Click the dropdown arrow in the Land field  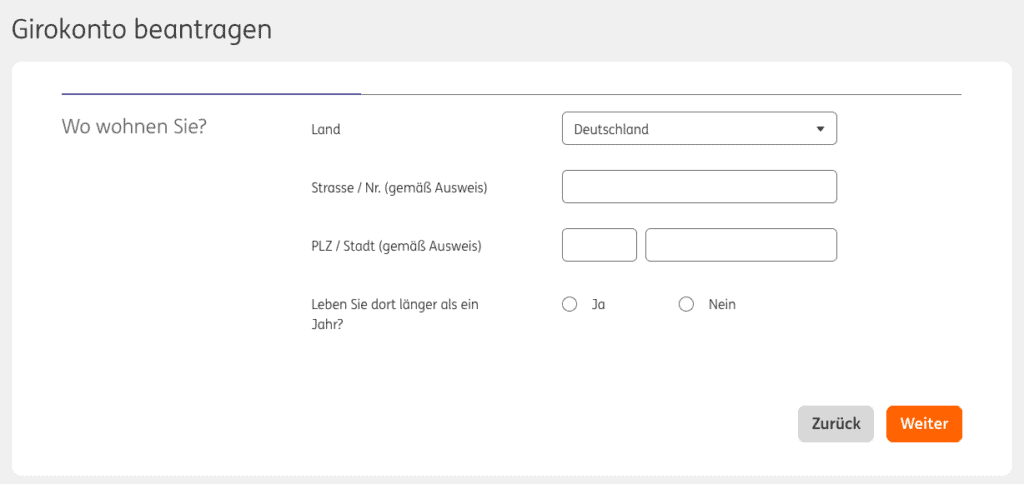tap(820, 129)
